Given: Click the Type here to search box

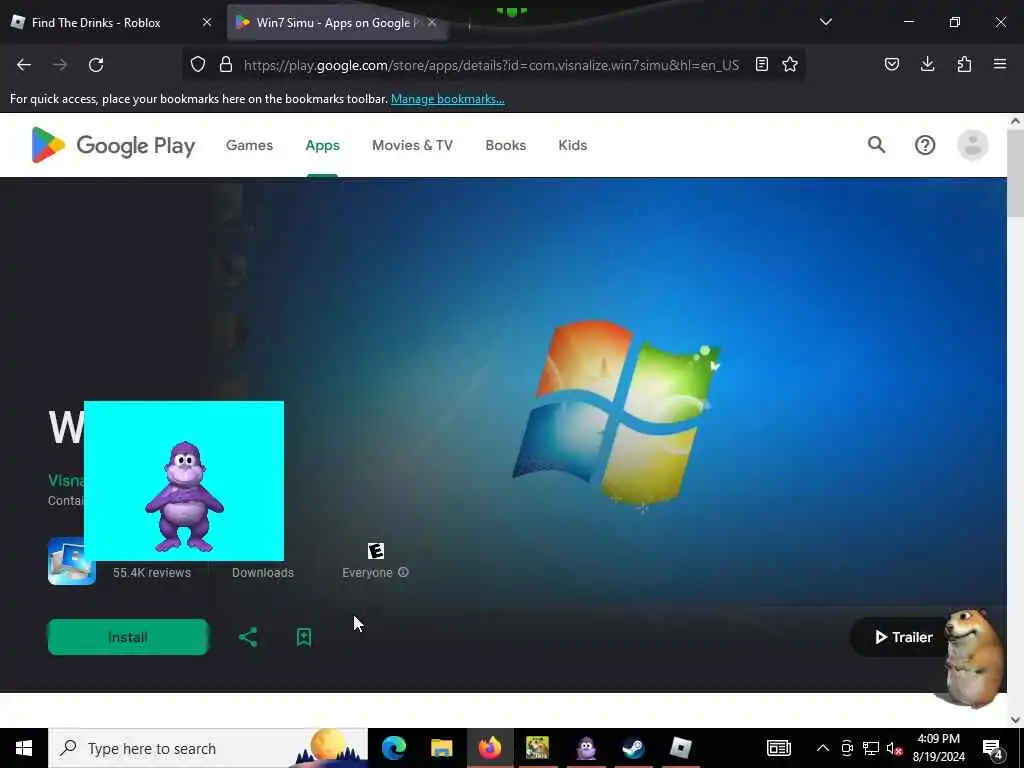Looking at the screenshot, I should pos(208,748).
